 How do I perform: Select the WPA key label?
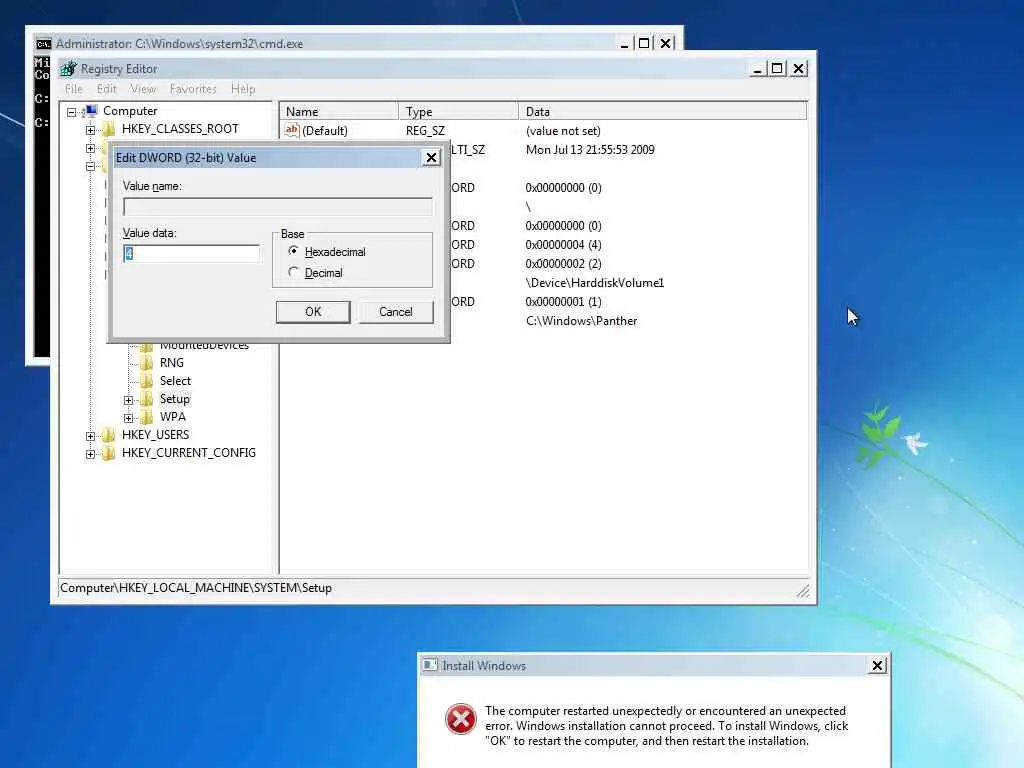coord(172,417)
